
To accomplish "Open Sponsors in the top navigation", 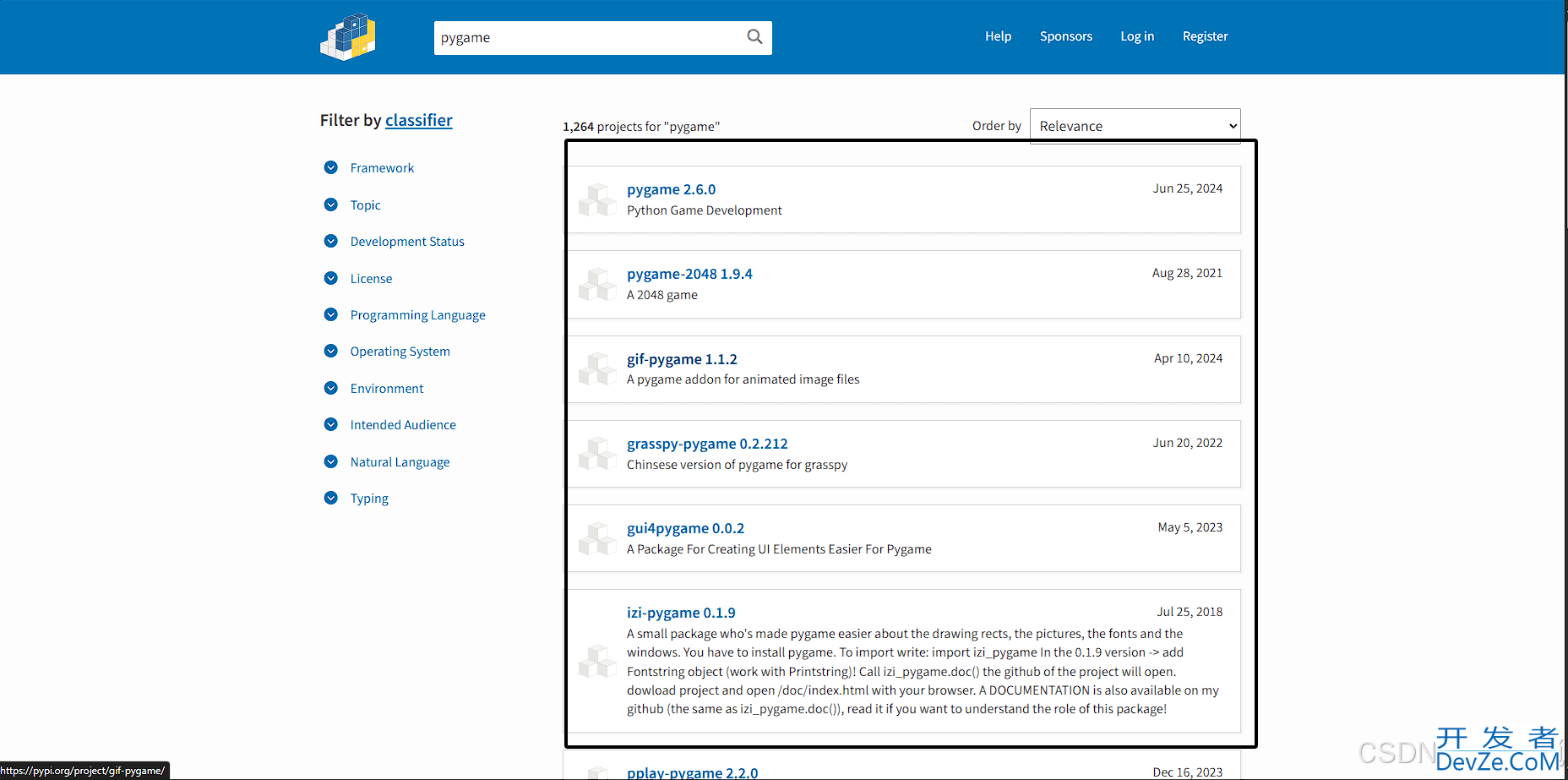I will pyautogui.click(x=1065, y=36).
